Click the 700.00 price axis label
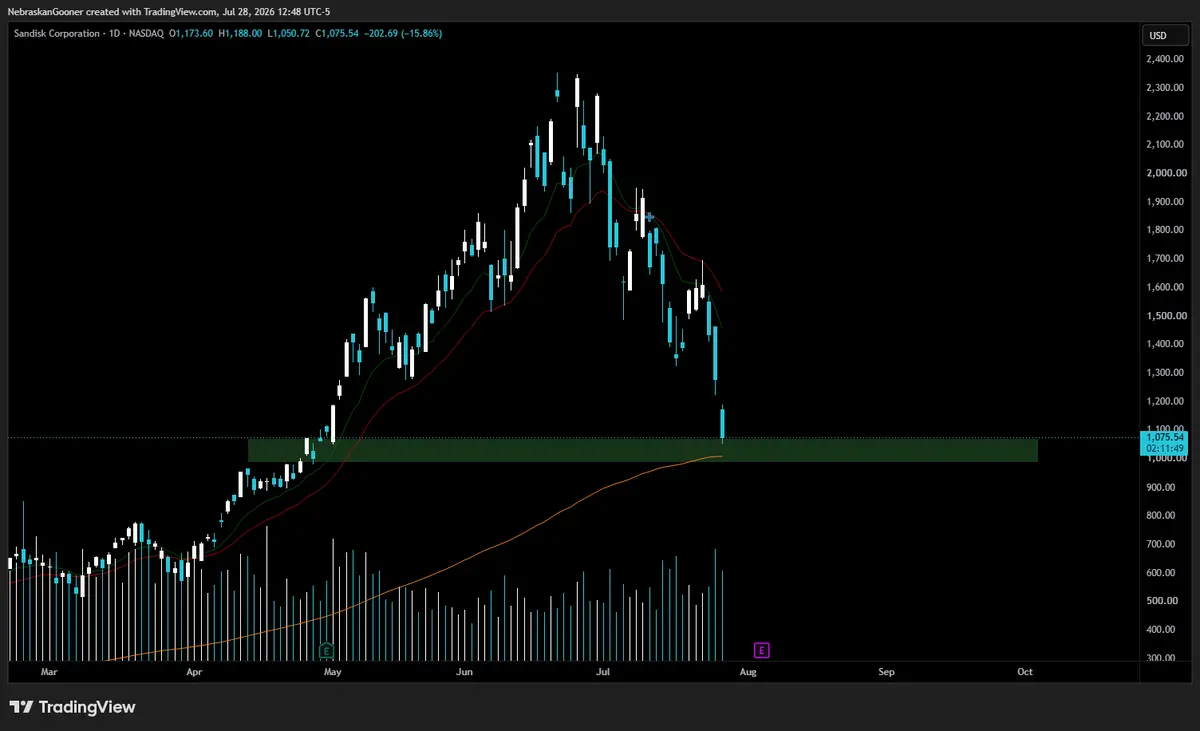 click(x=1163, y=545)
